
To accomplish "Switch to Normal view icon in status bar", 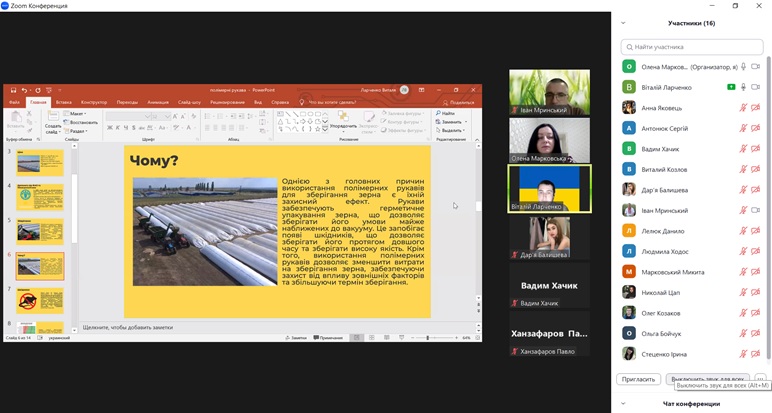I will pyautogui.click(x=356, y=338).
